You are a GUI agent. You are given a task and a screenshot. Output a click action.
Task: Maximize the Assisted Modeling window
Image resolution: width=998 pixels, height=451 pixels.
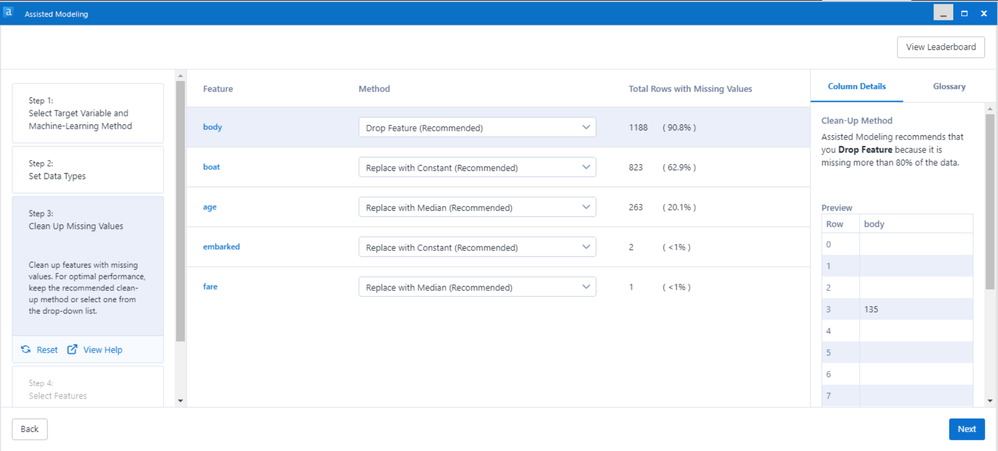[x=964, y=13]
